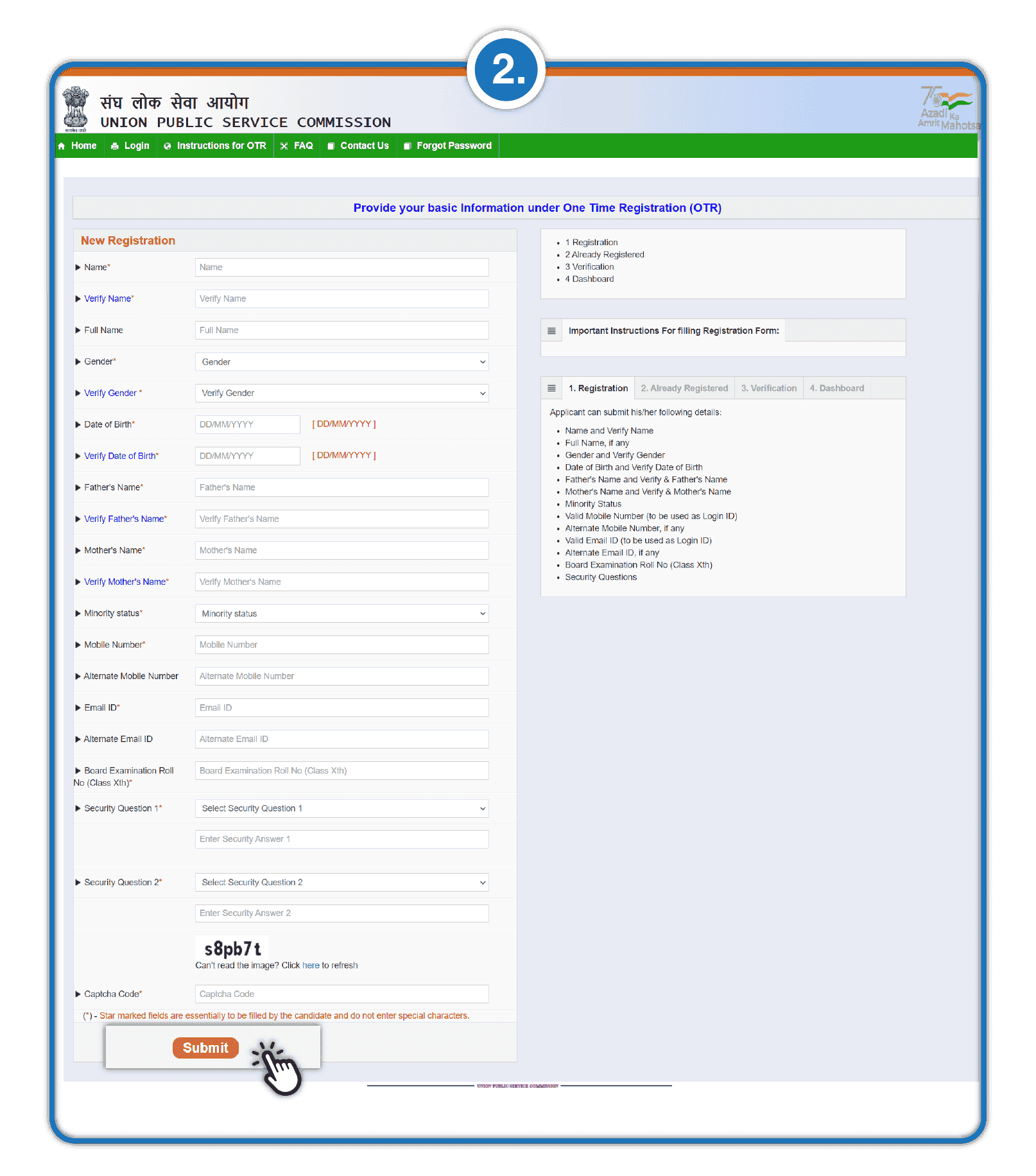
Task: Click the 'Minority Status' bullet text
Action: click(x=593, y=505)
